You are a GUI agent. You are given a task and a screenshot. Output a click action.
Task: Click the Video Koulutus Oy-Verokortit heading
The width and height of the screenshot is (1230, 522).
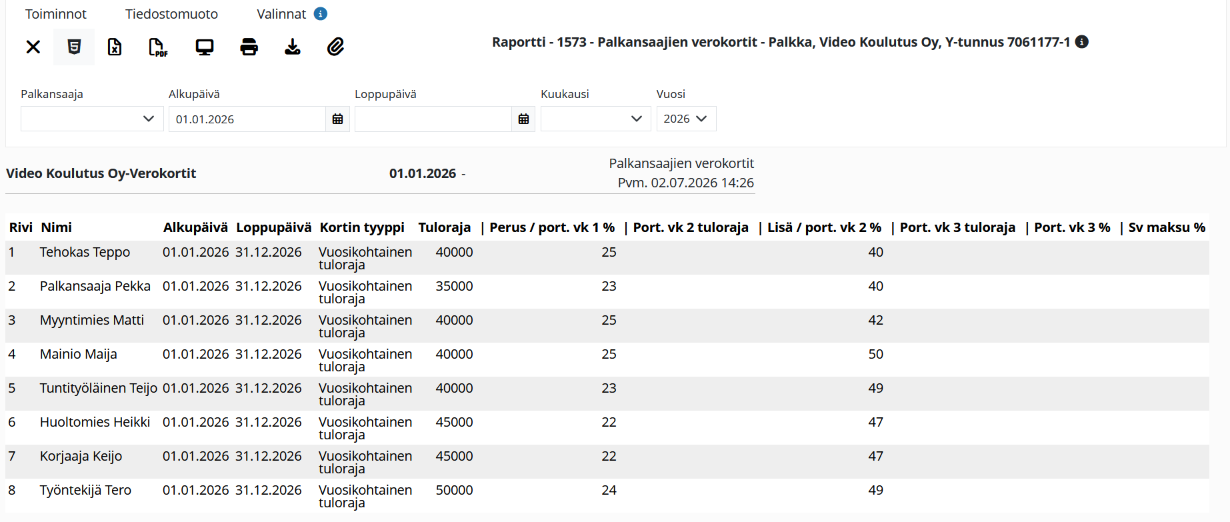coord(101,173)
